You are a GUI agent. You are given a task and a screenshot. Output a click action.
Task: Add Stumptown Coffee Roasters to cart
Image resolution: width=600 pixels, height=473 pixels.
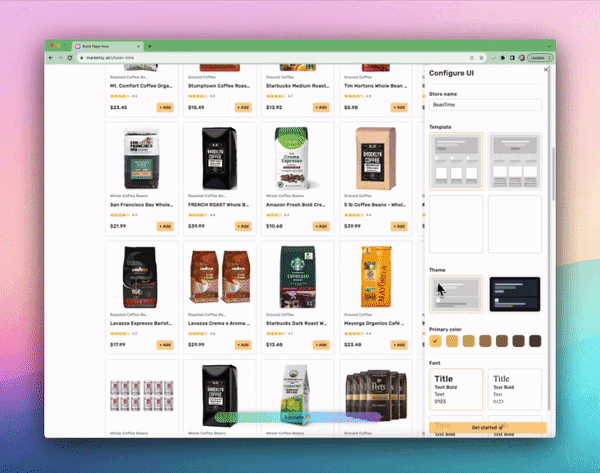click(243, 108)
